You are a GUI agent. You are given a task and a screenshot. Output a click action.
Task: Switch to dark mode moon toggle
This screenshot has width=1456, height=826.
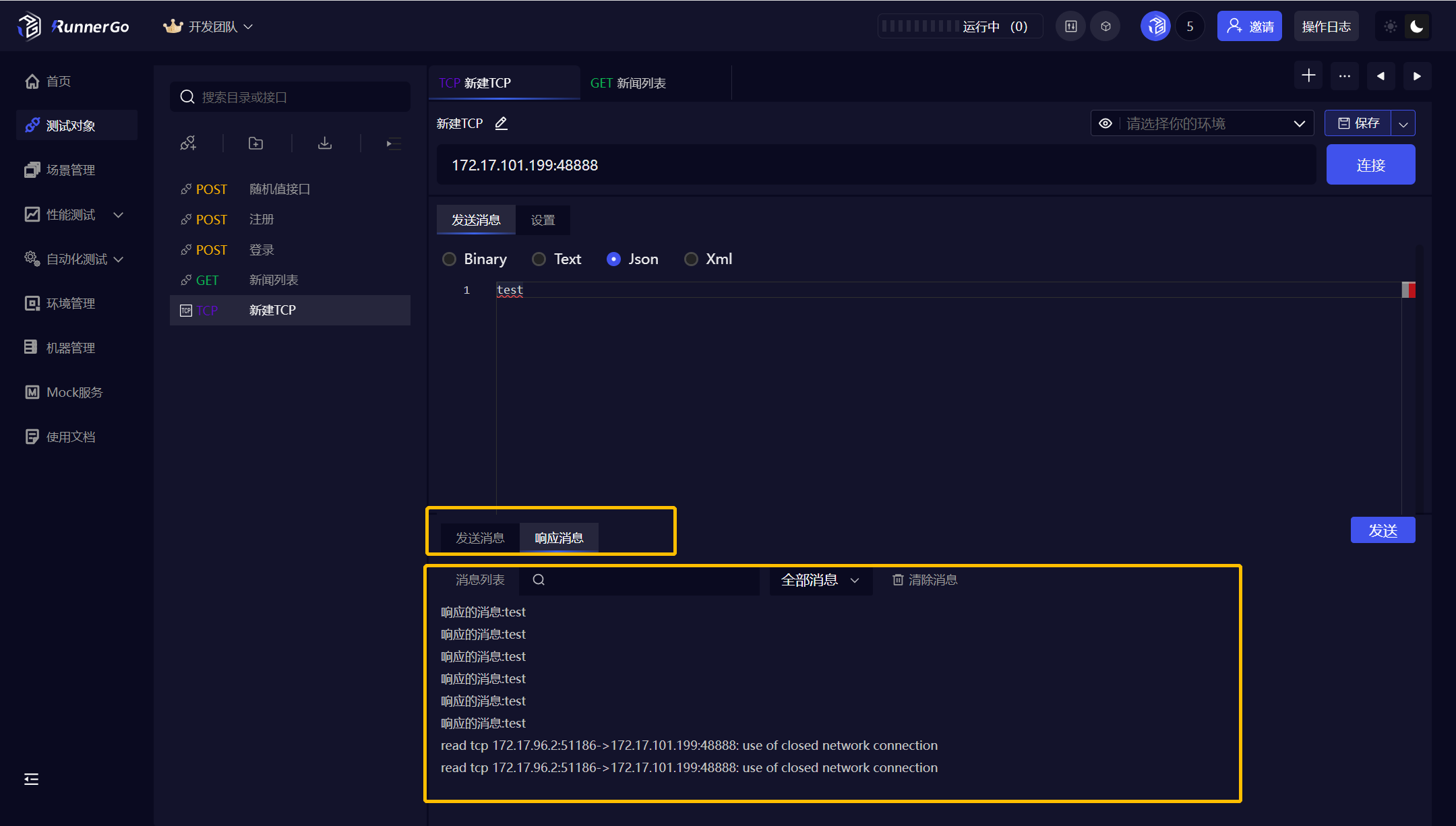click(x=1417, y=26)
